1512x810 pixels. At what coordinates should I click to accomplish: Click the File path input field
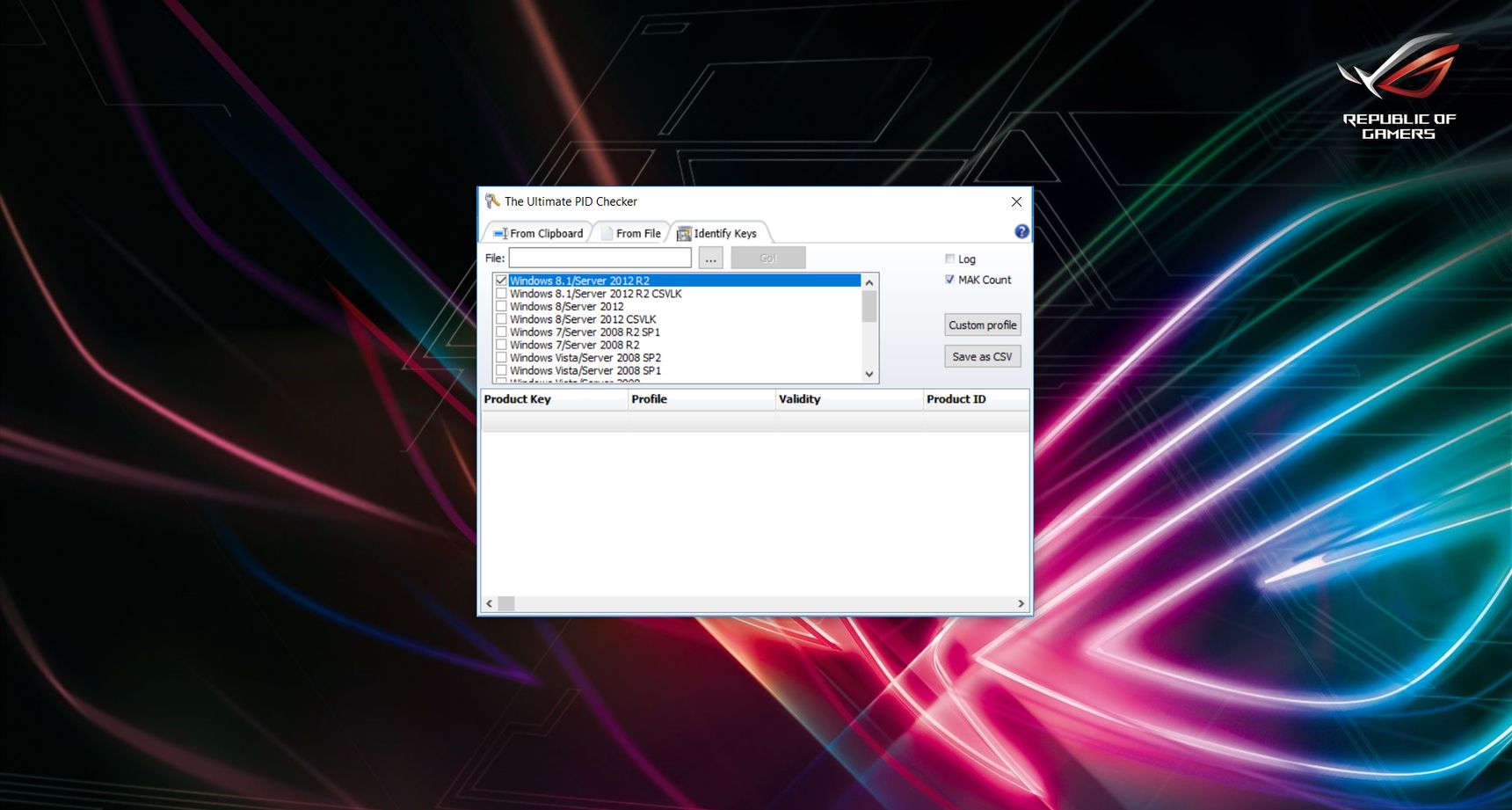click(x=600, y=258)
